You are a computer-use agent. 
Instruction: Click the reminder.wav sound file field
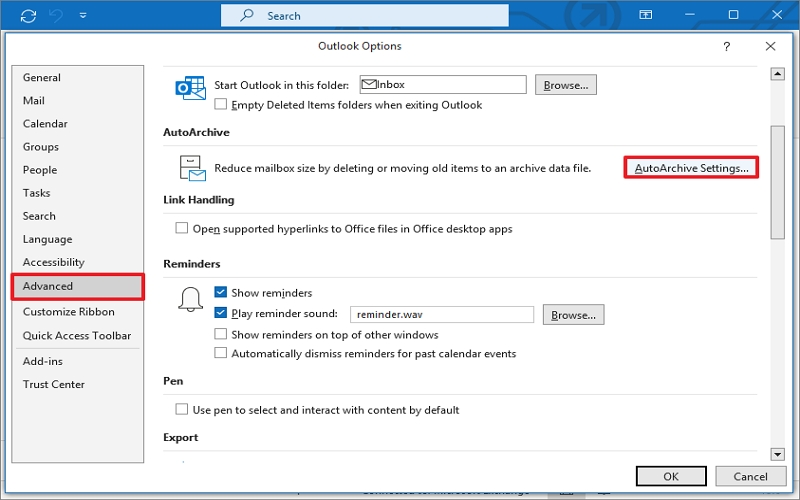[442, 315]
